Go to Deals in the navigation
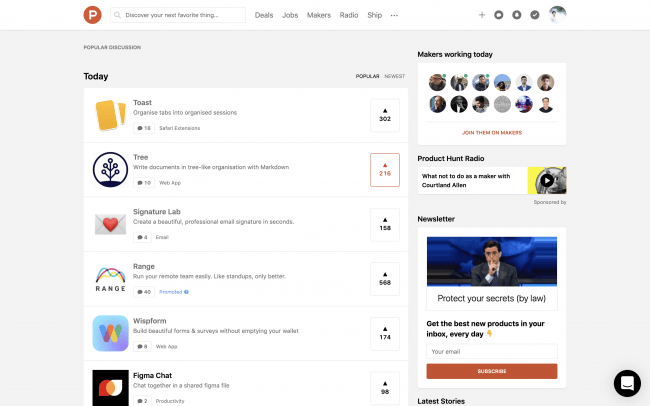This screenshot has height=406, width=650. click(264, 15)
